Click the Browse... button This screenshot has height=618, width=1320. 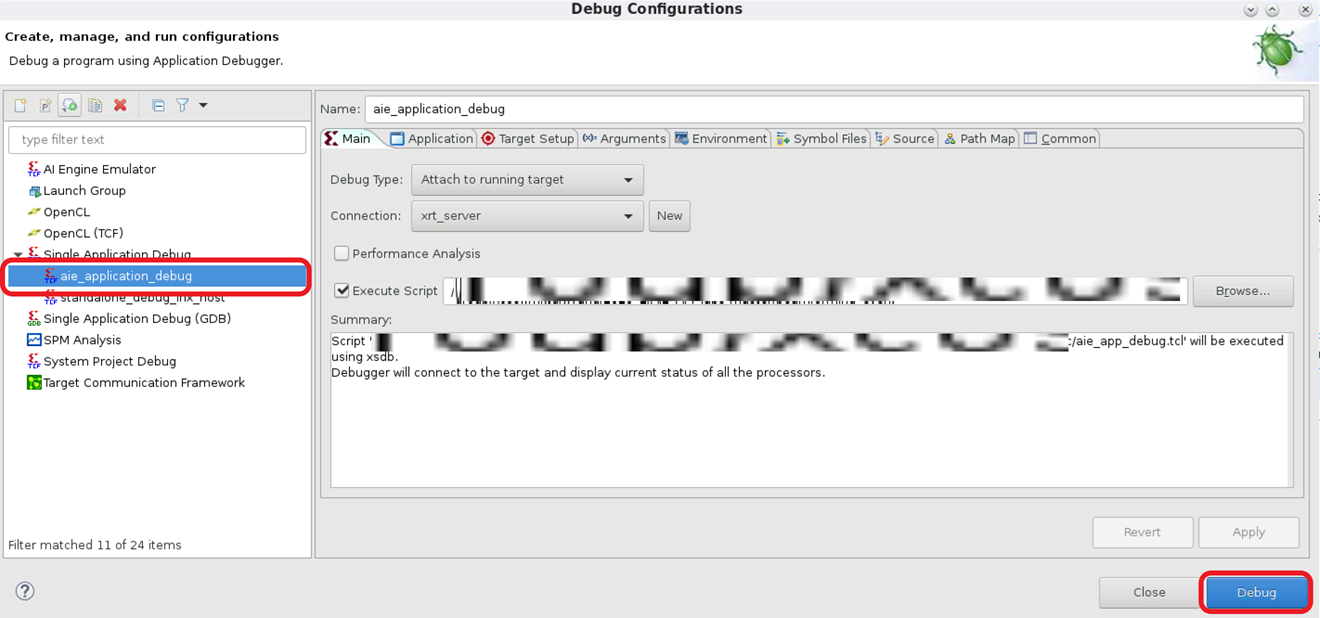[x=1242, y=291]
